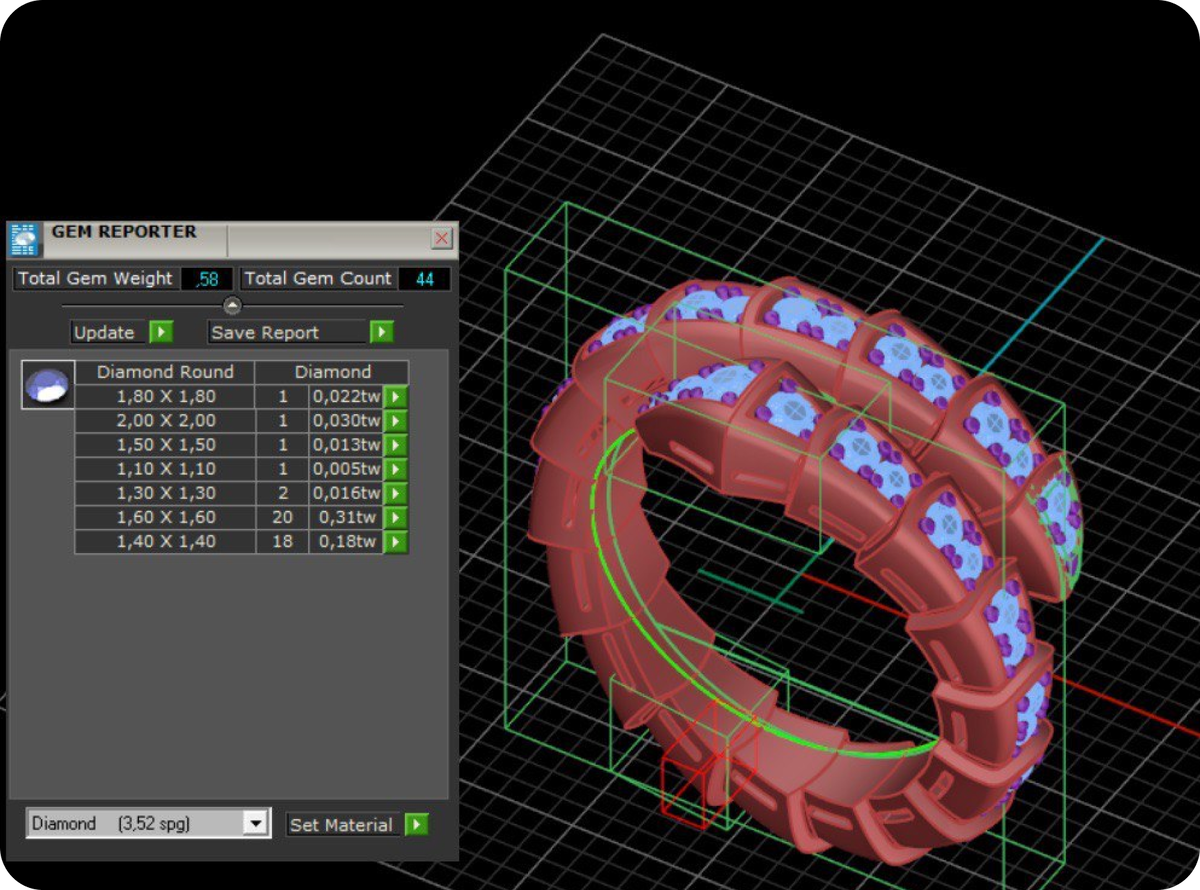Click green arrow for 1,10 X 1,10 row

pyautogui.click(x=396, y=469)
